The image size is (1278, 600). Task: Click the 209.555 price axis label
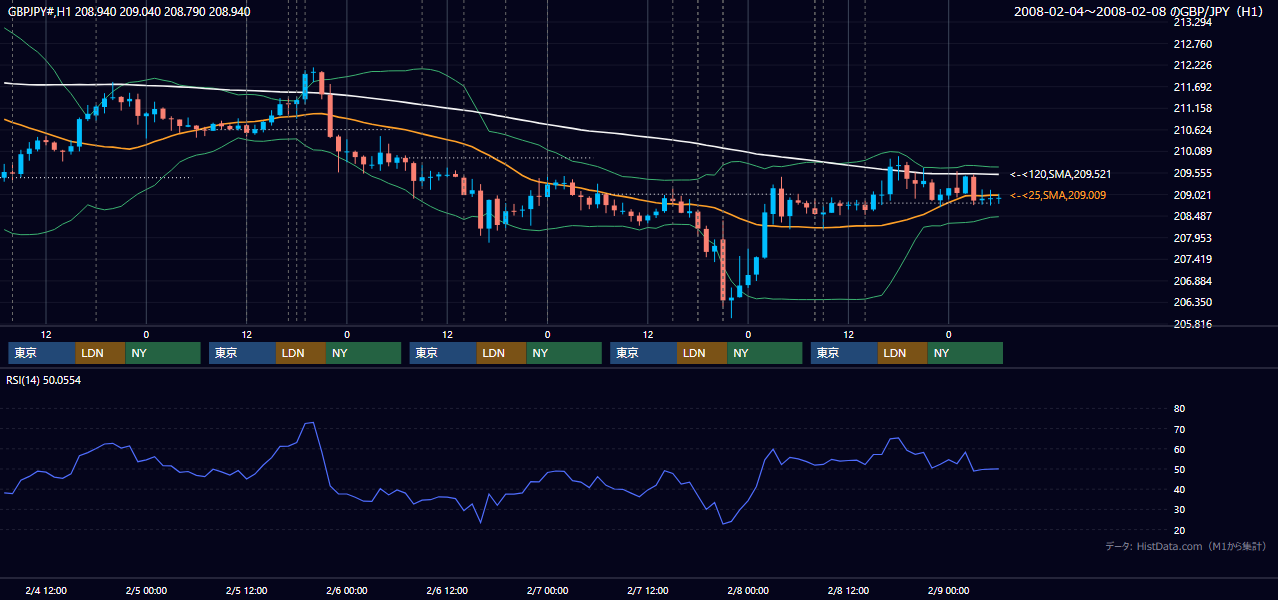[x=1192, y=173]
